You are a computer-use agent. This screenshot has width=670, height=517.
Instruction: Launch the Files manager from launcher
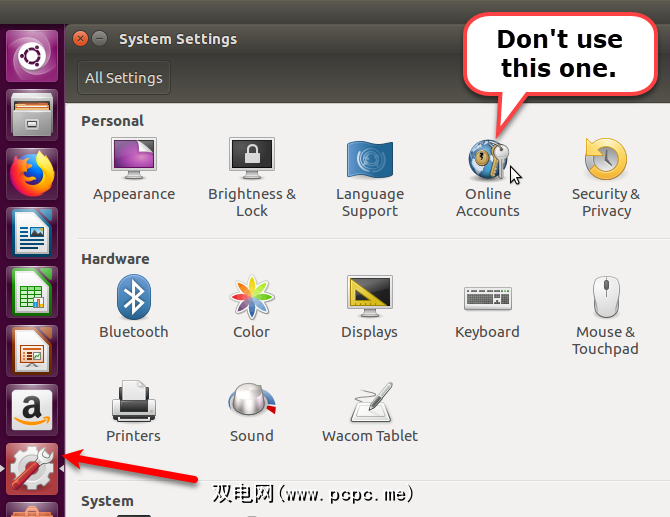click(x=32, y=115)
